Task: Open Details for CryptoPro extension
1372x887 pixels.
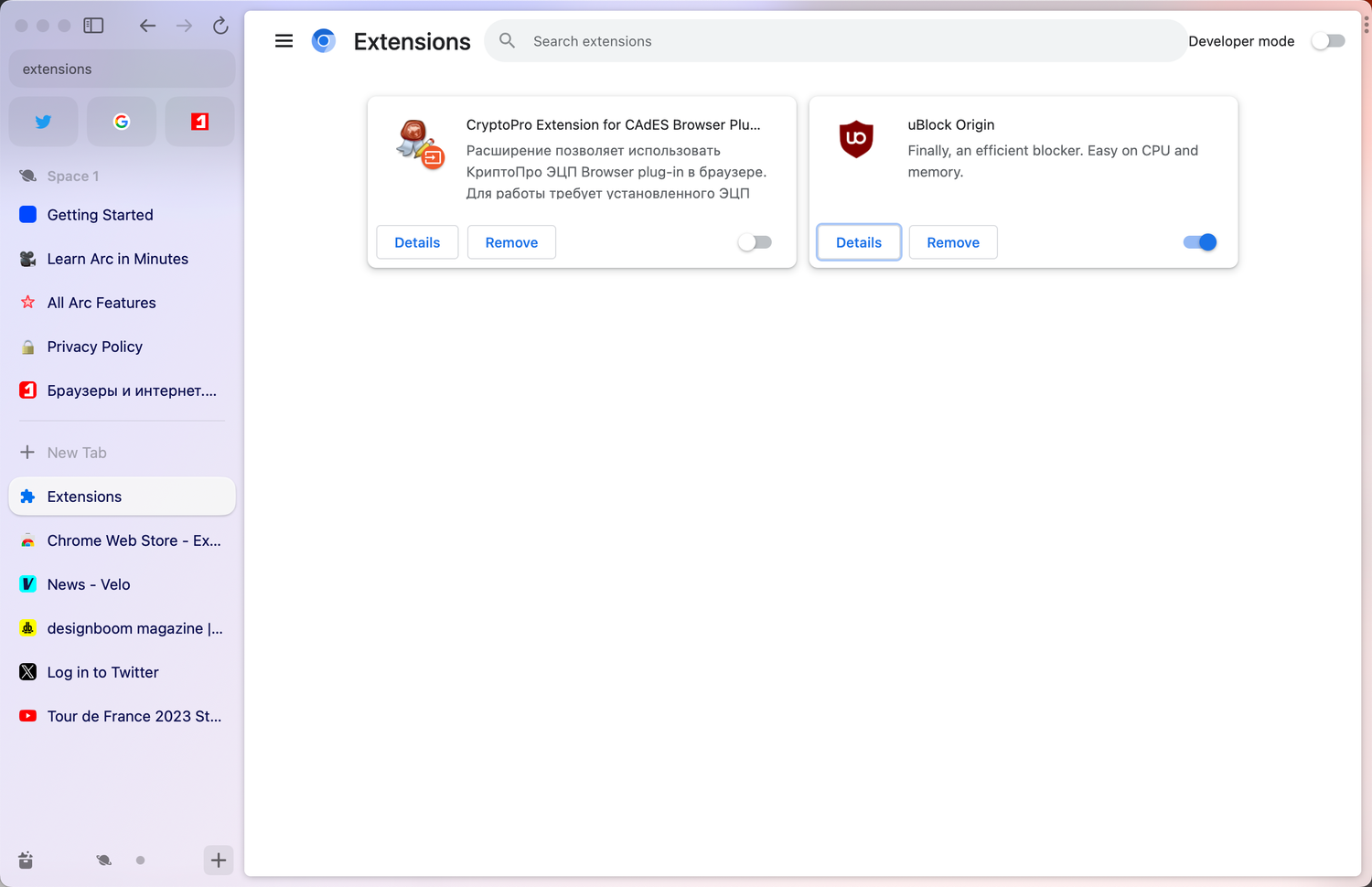Action: click(x=417, y=242)
